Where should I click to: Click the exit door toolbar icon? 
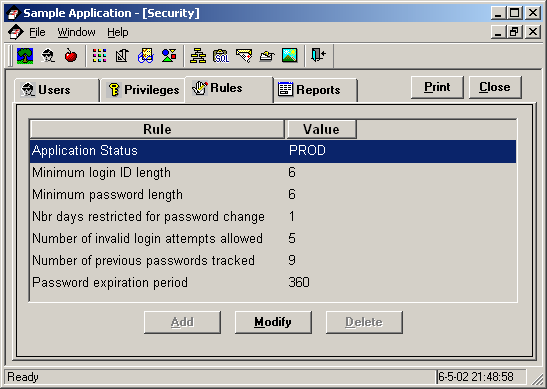coord(318,55)
